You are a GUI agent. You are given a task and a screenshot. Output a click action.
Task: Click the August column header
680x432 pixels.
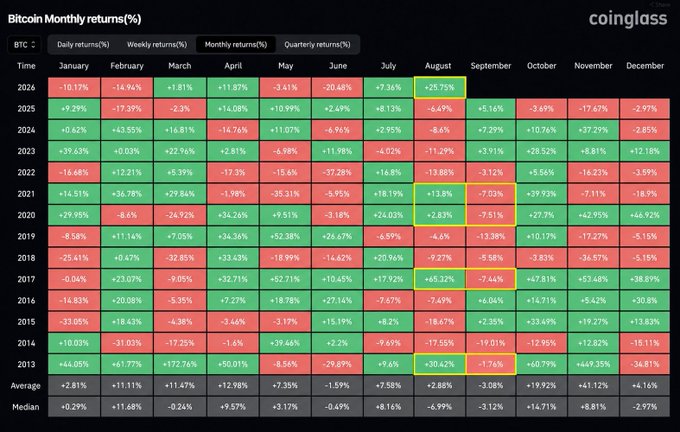(438, 66)
